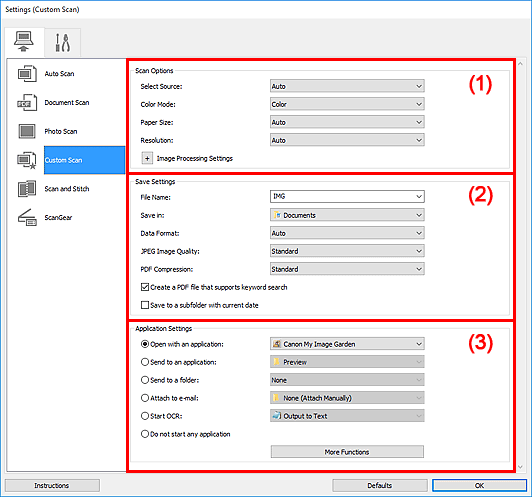
Task: Open the Color Mode dropdown
Action: [x=347, y=104]
